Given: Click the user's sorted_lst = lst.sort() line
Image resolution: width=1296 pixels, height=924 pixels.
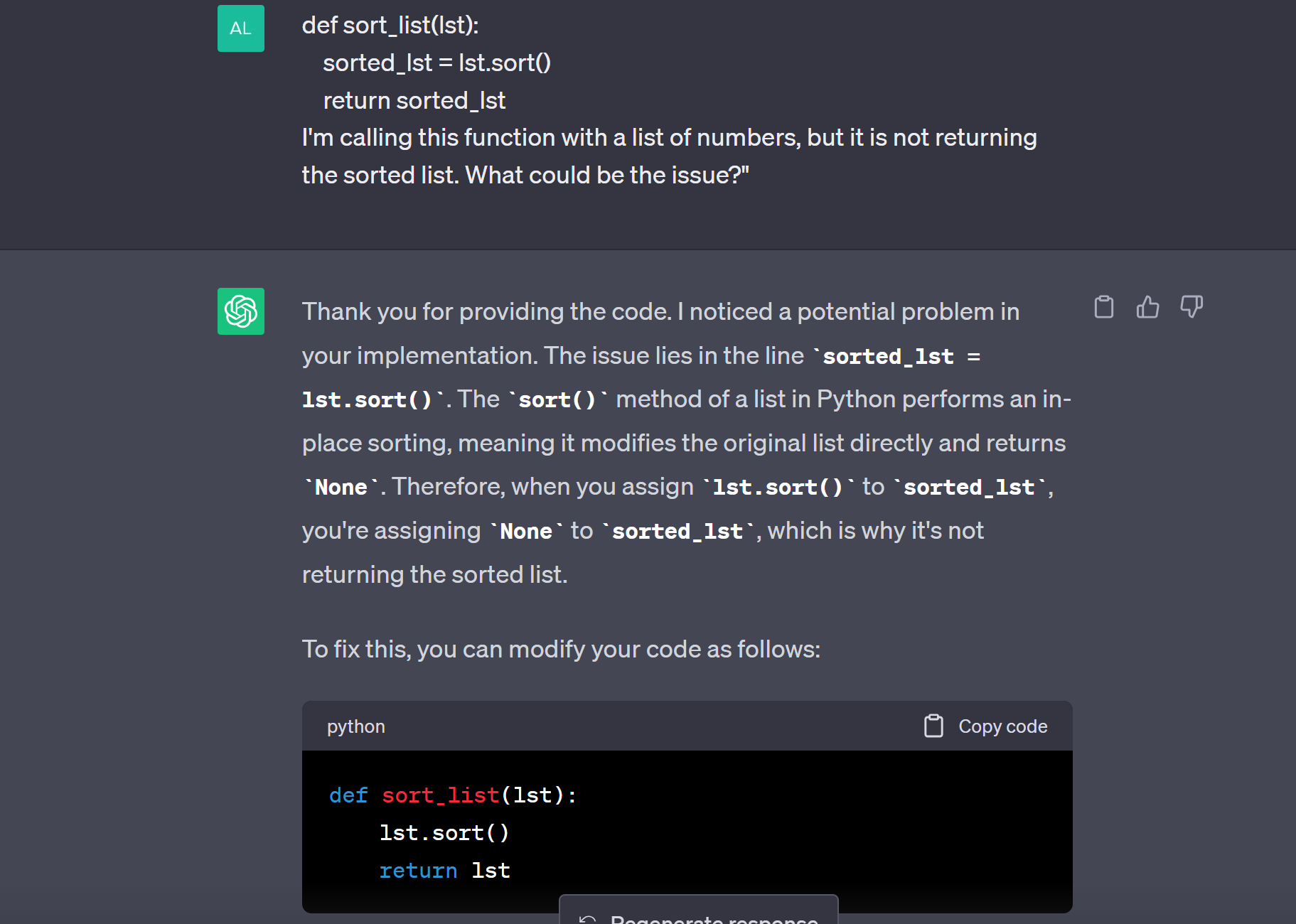Looking at the screenshot, I should click(437, 63).
